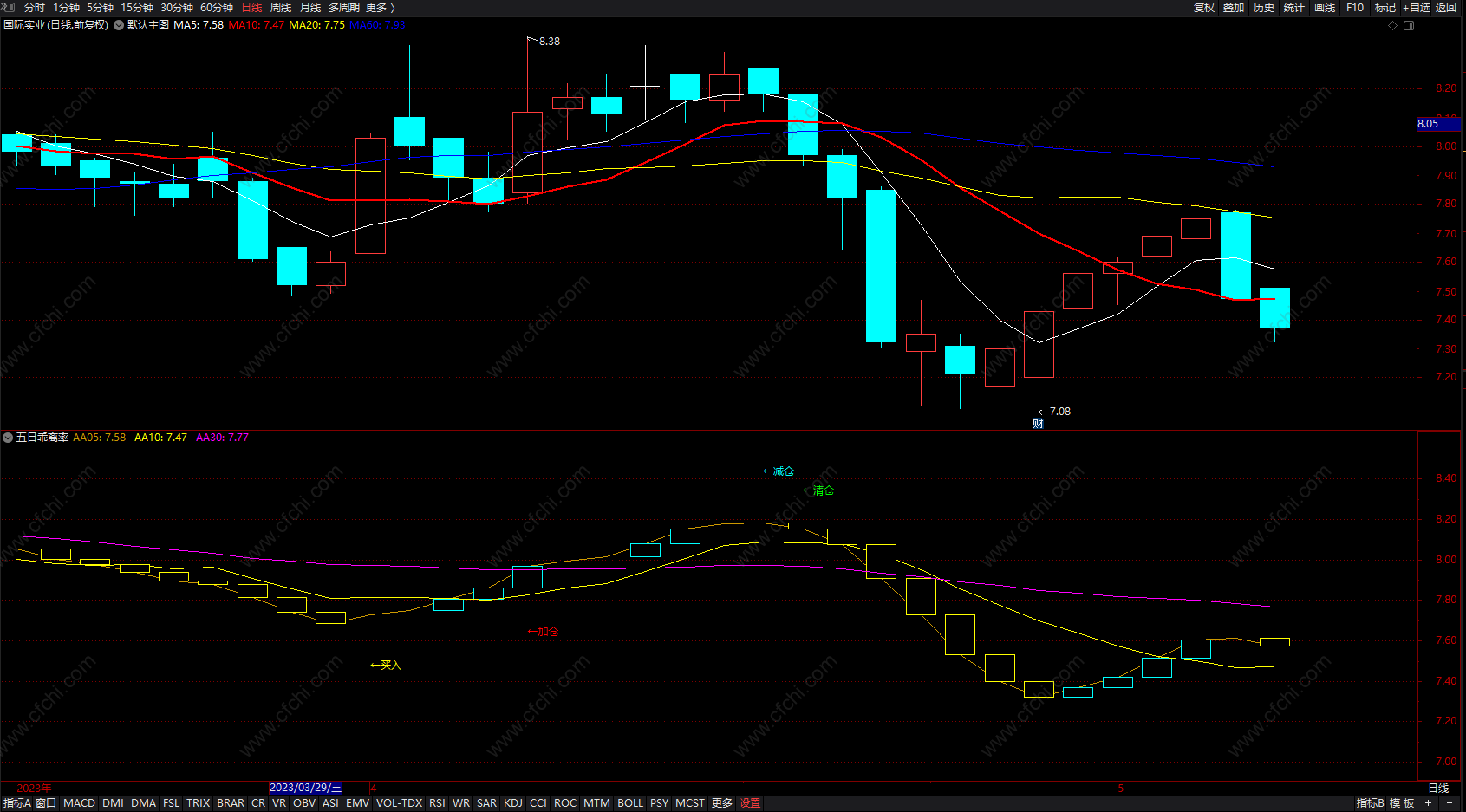Expand the 更多 period options
This screenshot has height=812, width=1466.
coord(380,7)
